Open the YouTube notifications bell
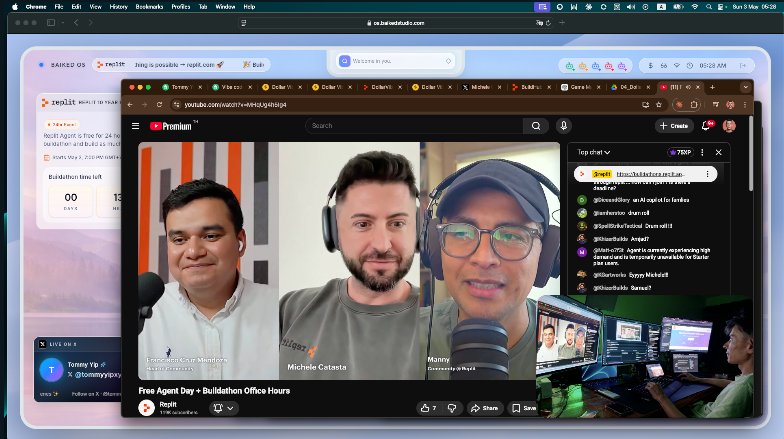The height and width of the screenshot is (439, 784). [706, 126]
